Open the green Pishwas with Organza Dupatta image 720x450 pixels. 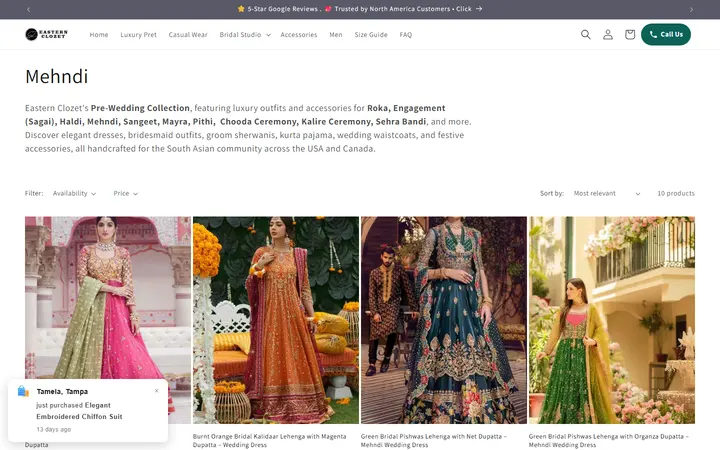[612, 320]
